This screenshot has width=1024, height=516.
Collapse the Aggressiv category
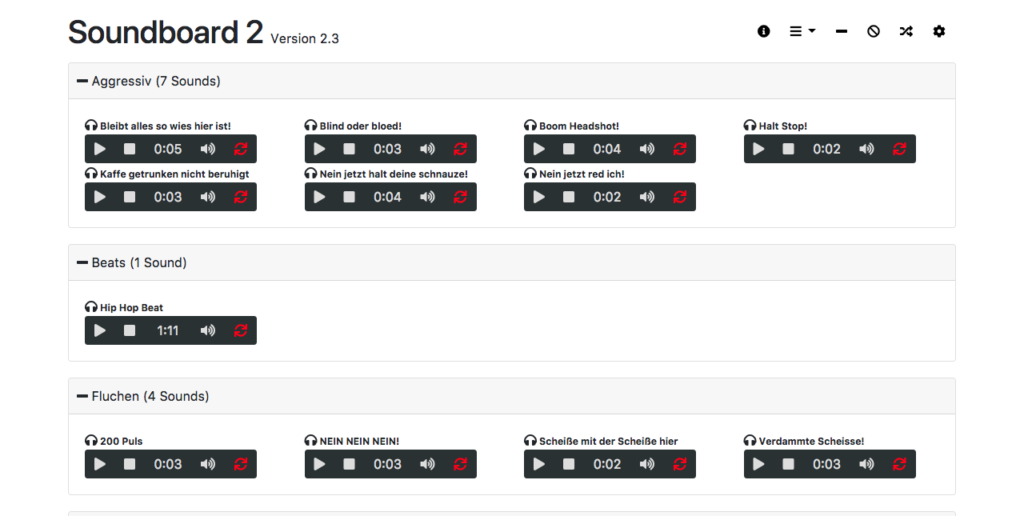[x=82, y=81]
